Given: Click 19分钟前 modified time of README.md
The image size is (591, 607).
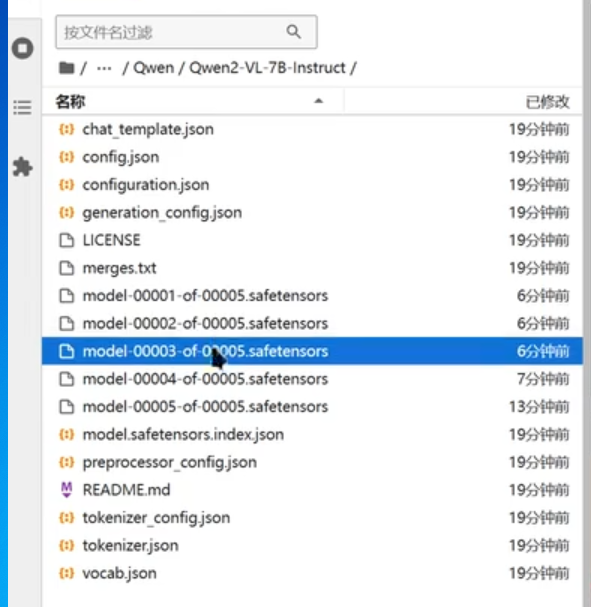Looking at the screenshot, I should [539, 490].
